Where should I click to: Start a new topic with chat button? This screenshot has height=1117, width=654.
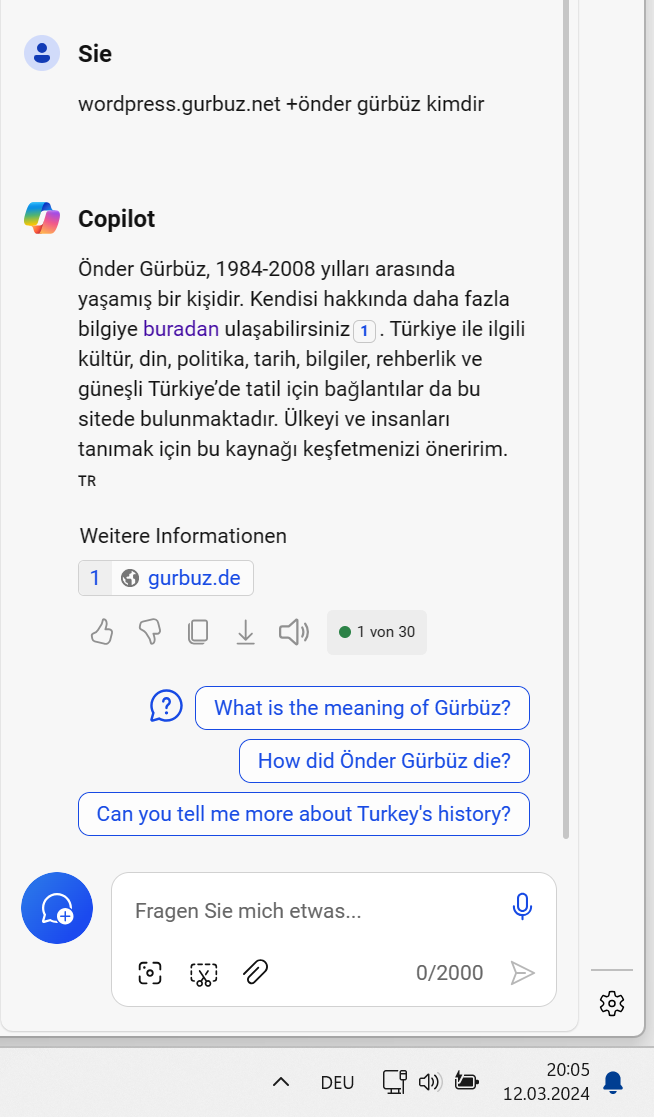[x=57, y=908]
